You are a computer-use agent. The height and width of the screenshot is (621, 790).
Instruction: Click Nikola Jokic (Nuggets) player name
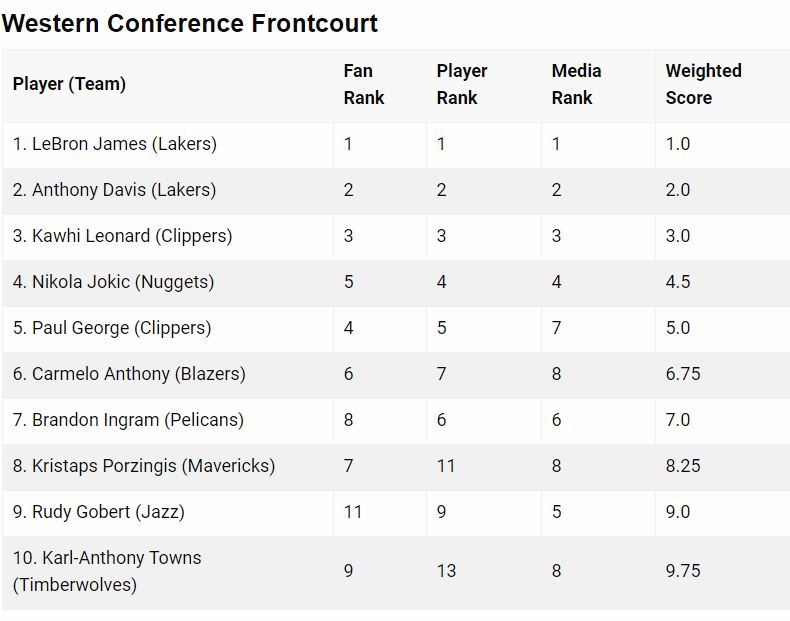click(x=113, y=282)
